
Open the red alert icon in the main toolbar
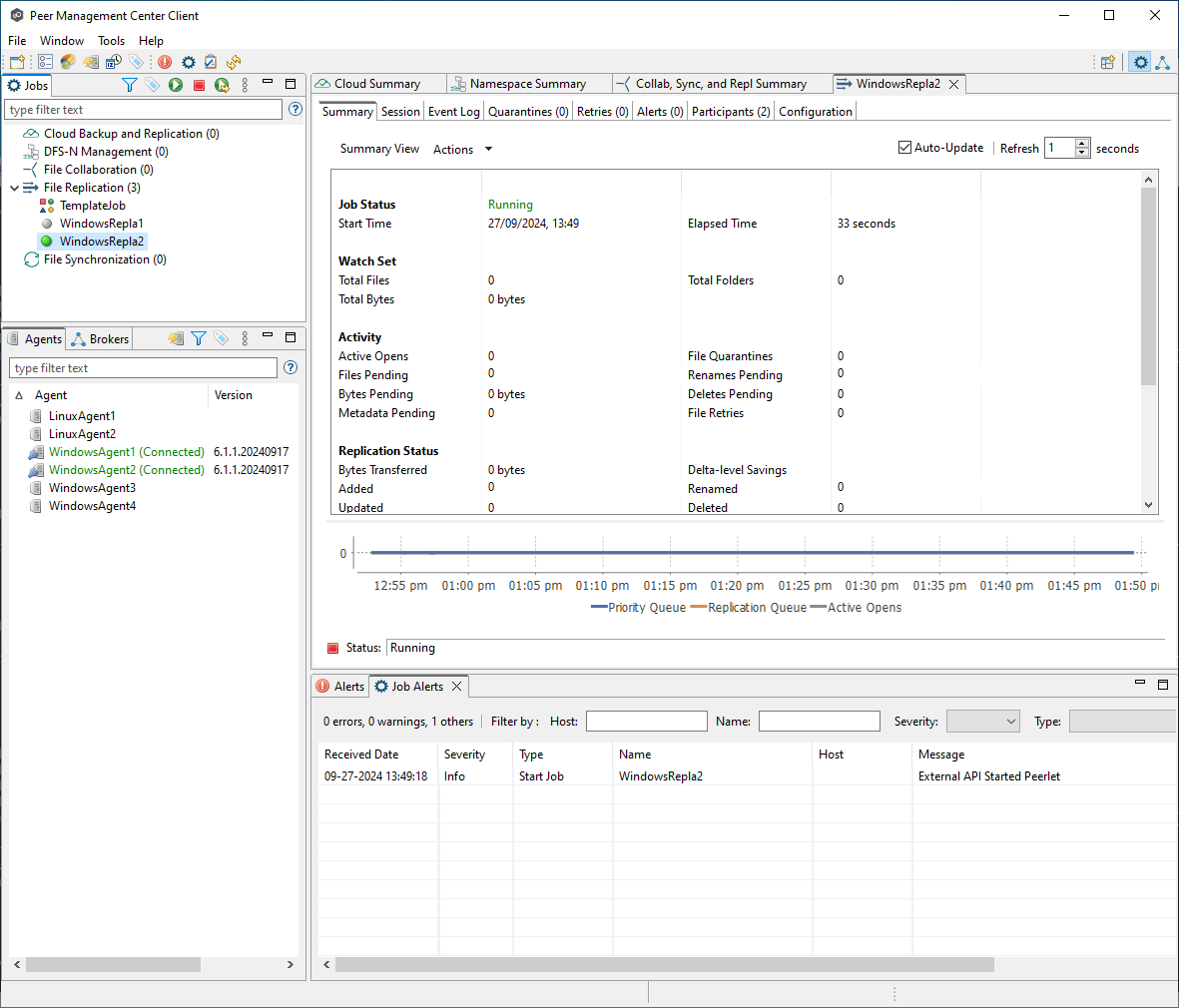click(165, 62)
